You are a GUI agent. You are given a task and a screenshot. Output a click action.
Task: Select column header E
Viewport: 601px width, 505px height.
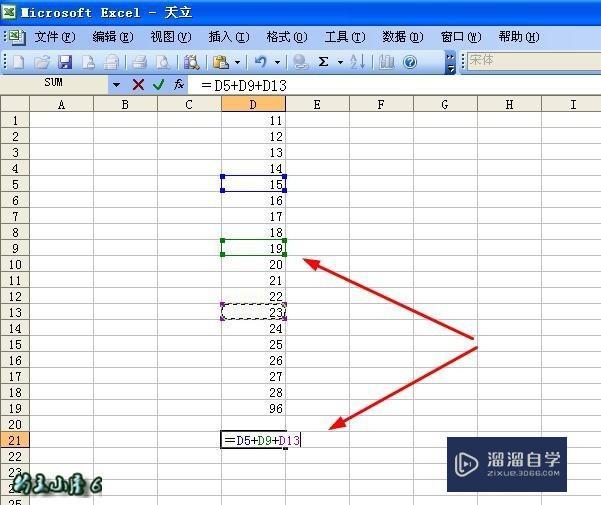317,104
